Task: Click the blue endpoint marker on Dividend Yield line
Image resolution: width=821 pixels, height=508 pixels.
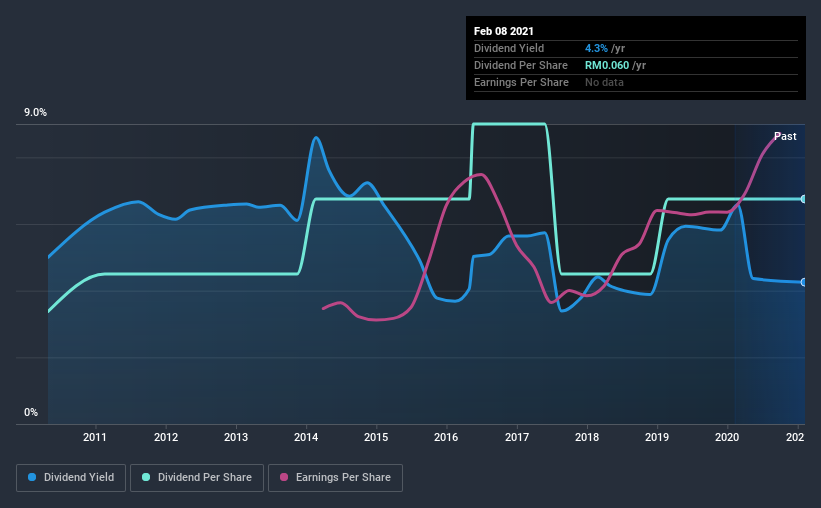Action: [x=803, y=282]
